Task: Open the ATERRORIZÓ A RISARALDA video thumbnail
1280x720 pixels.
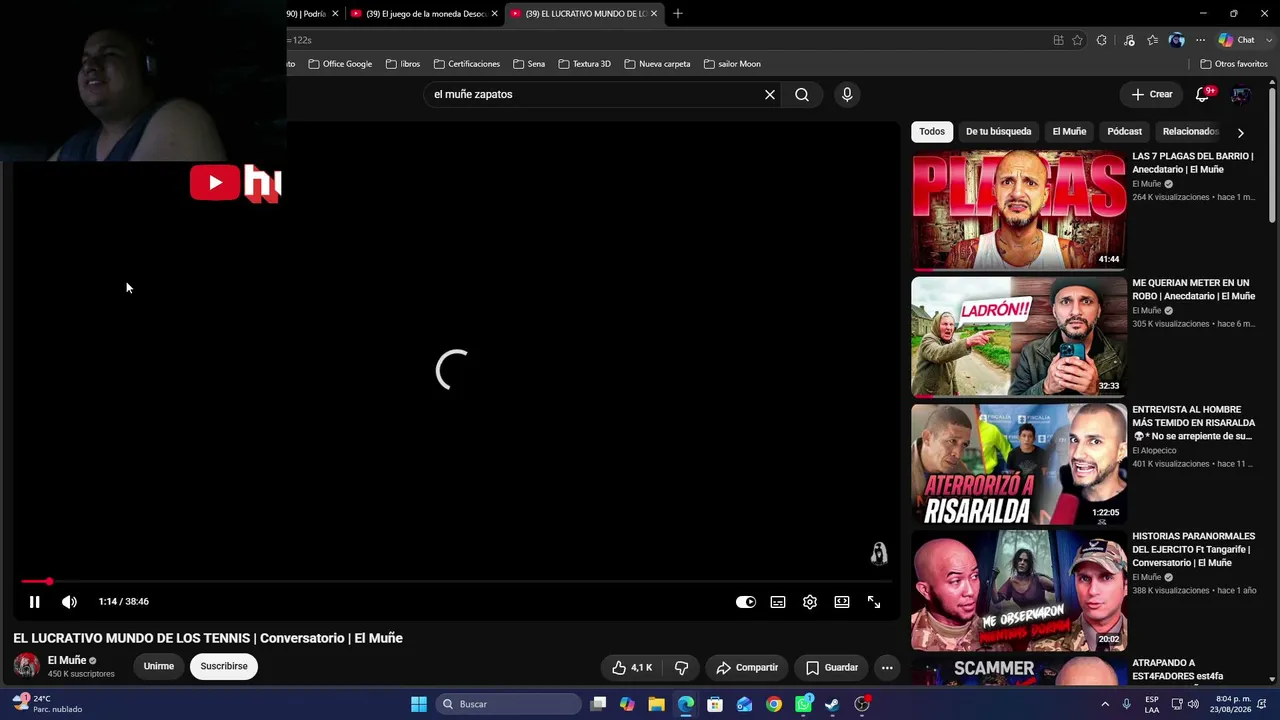Action: (x=1018, y=464)
